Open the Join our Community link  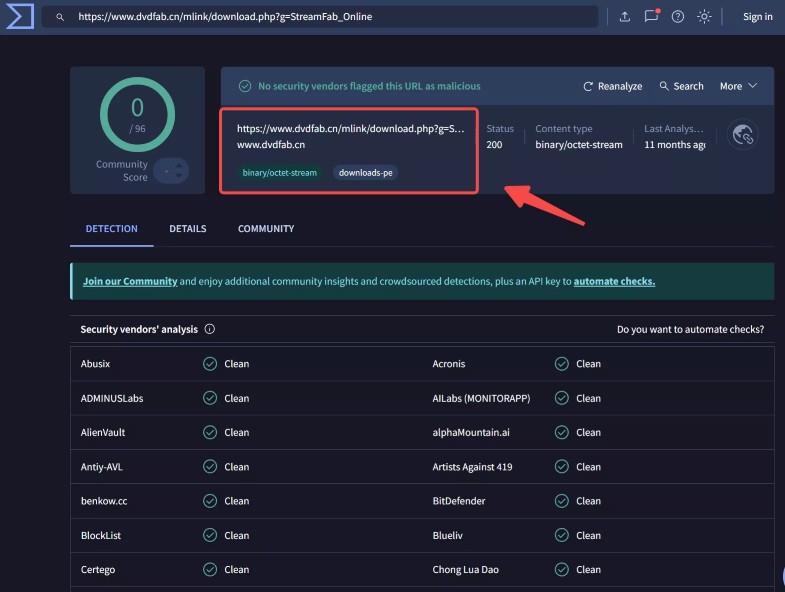(x=130, y=282)
